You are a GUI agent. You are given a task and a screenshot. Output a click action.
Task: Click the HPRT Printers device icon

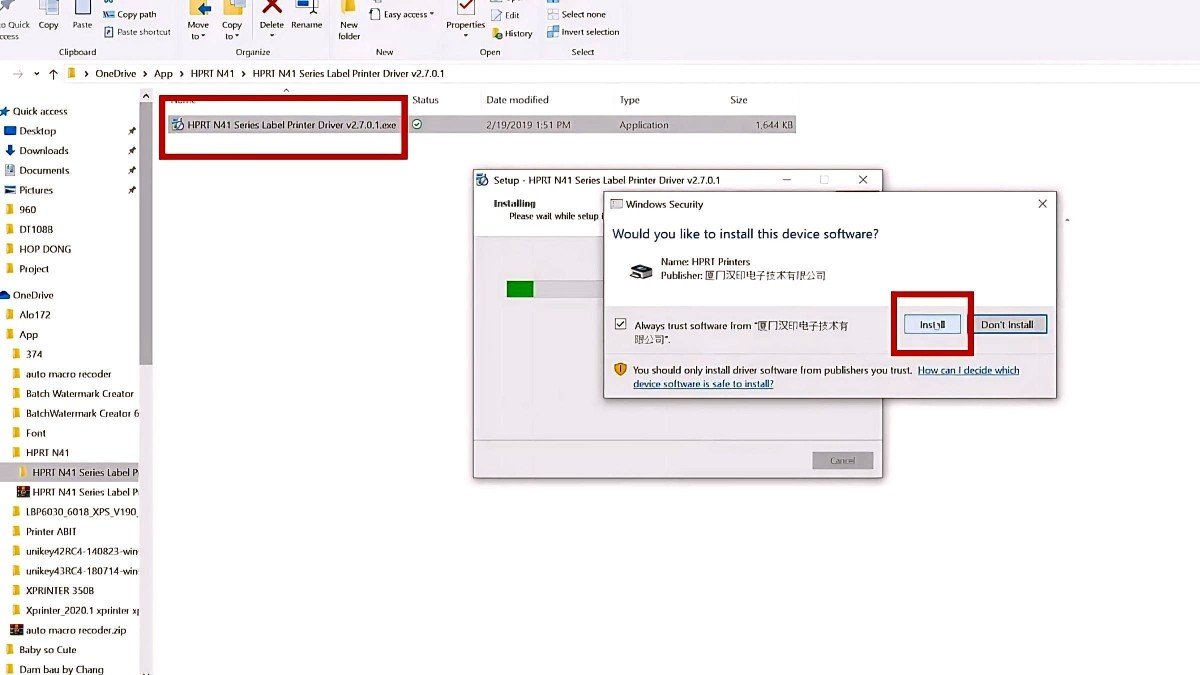[x=641, y=269]
